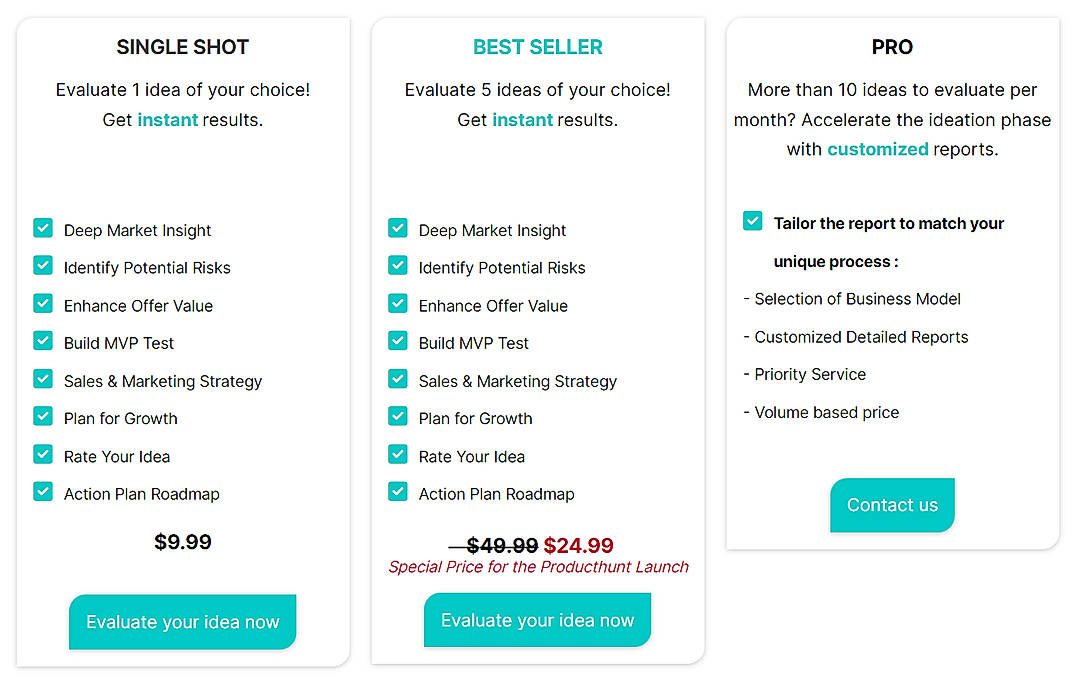
Task: Uncheck Action Plan Roadmap in Single Shot
Action: coord(42,493)
